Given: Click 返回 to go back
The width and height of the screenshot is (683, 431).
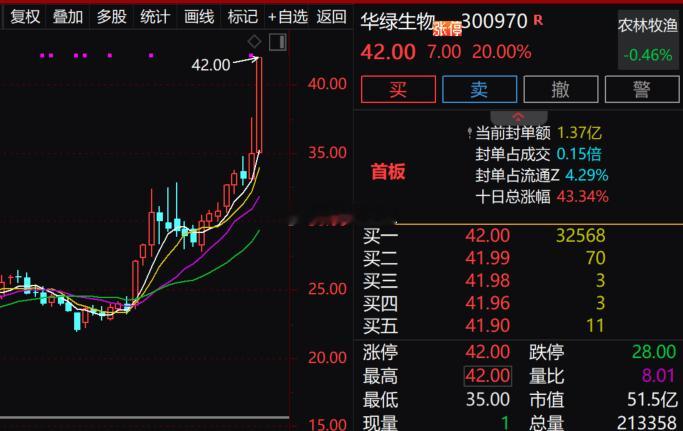Looking at the screenshot, I should (x=331, y=17).
